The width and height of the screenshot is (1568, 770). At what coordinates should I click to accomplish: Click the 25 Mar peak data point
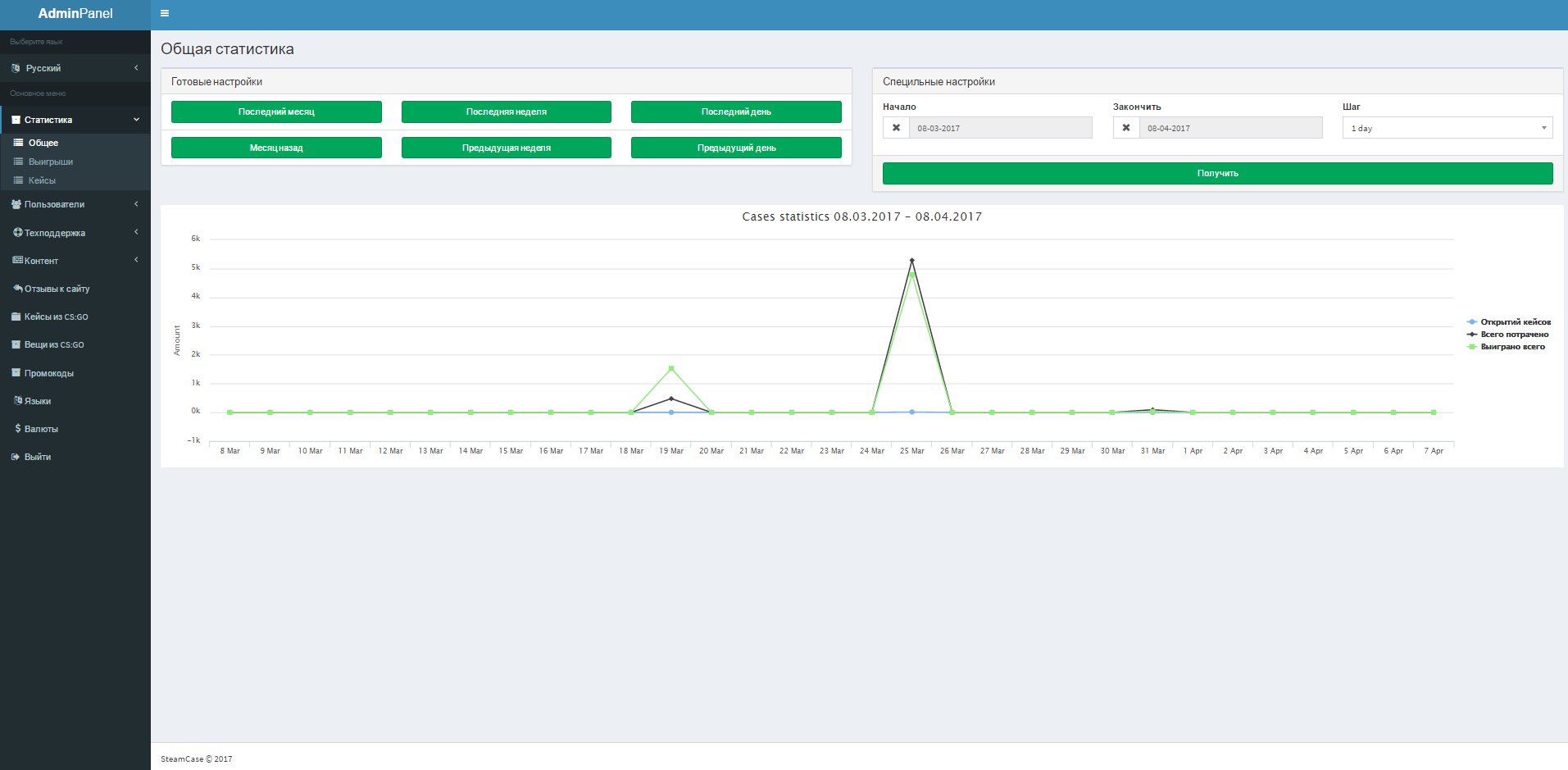coord(912,261)
